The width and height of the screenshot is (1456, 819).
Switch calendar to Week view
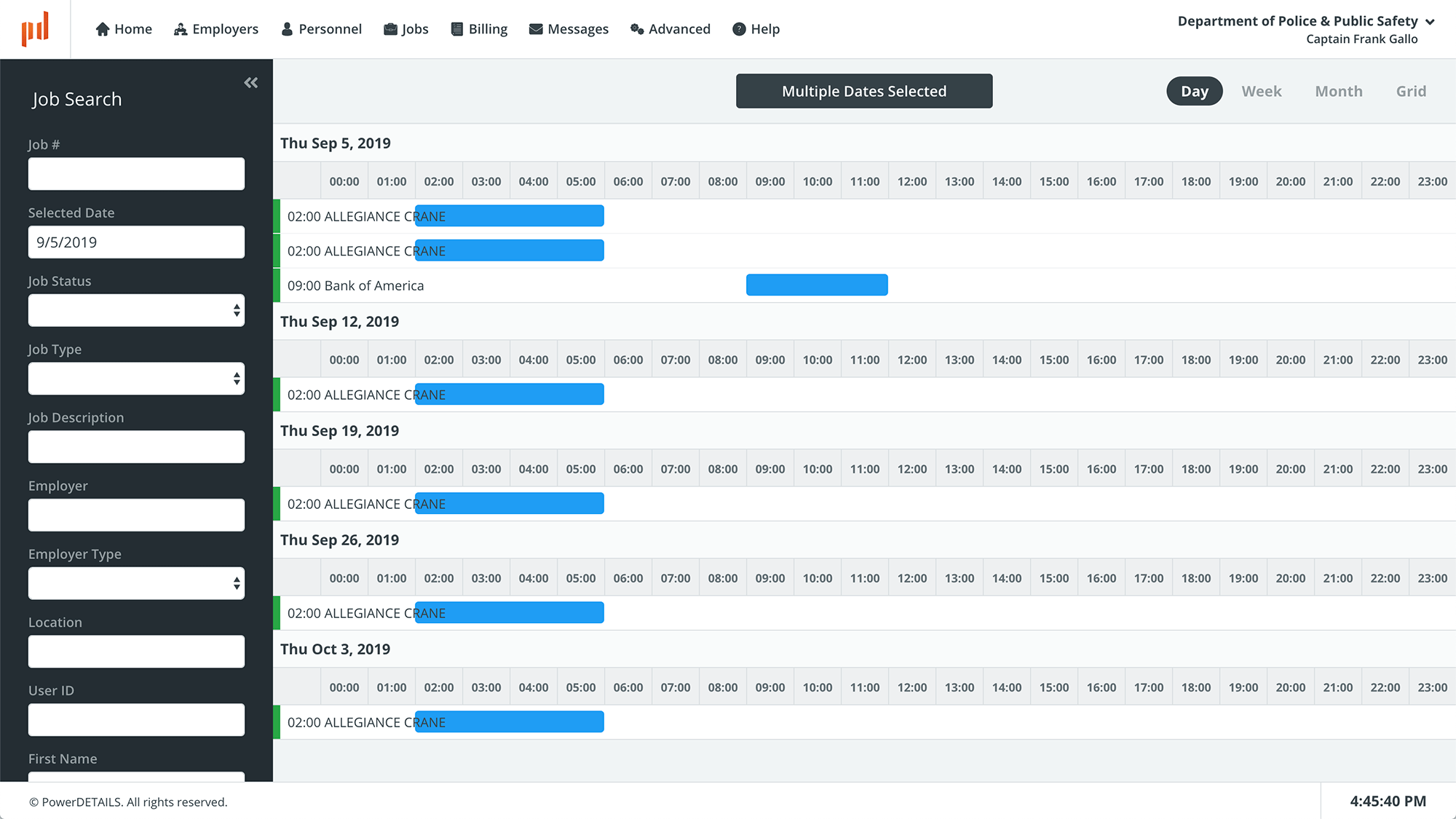(1262, 91)
